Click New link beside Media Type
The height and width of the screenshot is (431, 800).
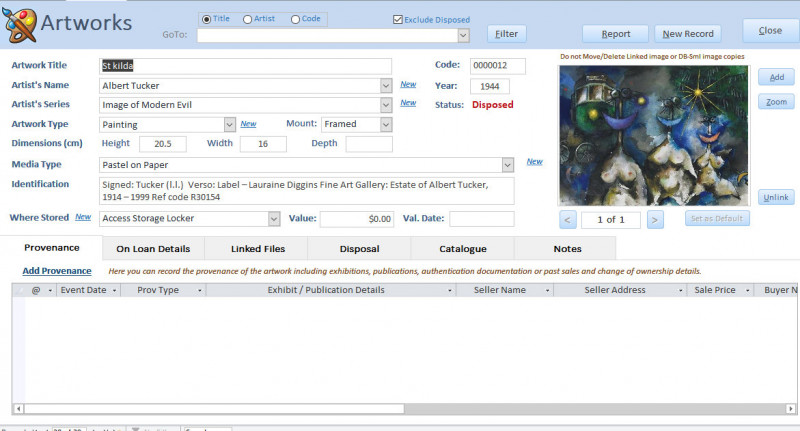pyautogui.click(x=535, y=161)
